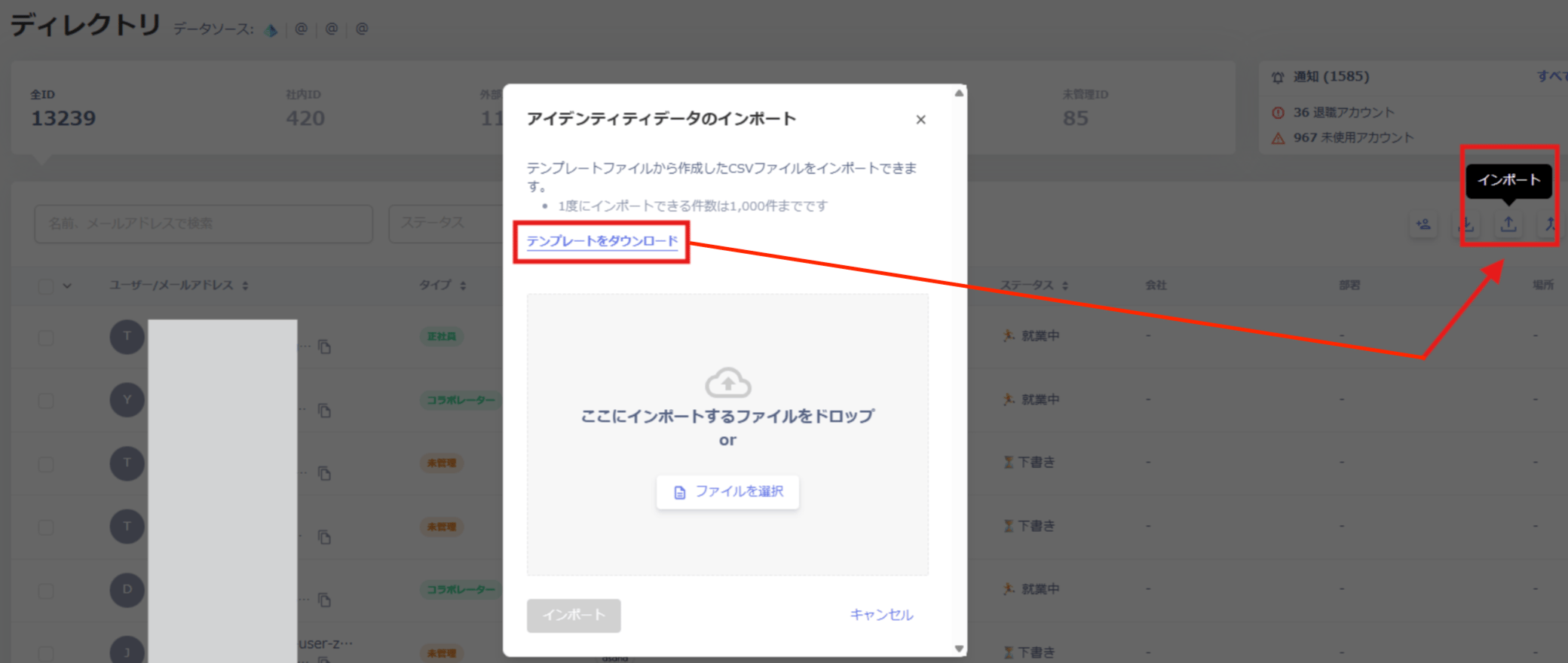Select the 社内ID 420 stat card
The height and width of the screenshot is (663, 1568).
[305, 108]
